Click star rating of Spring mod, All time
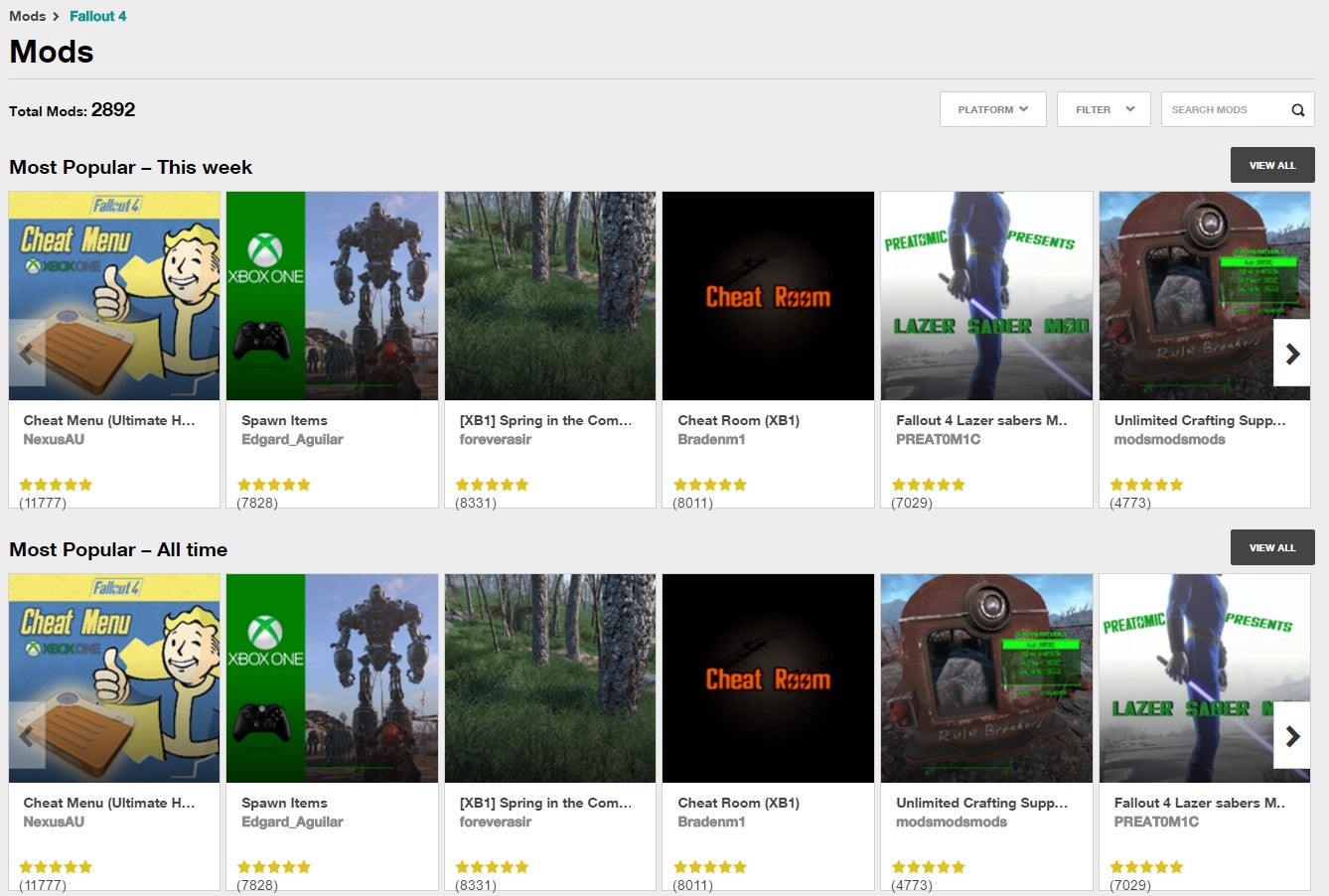 pos(492,867)
